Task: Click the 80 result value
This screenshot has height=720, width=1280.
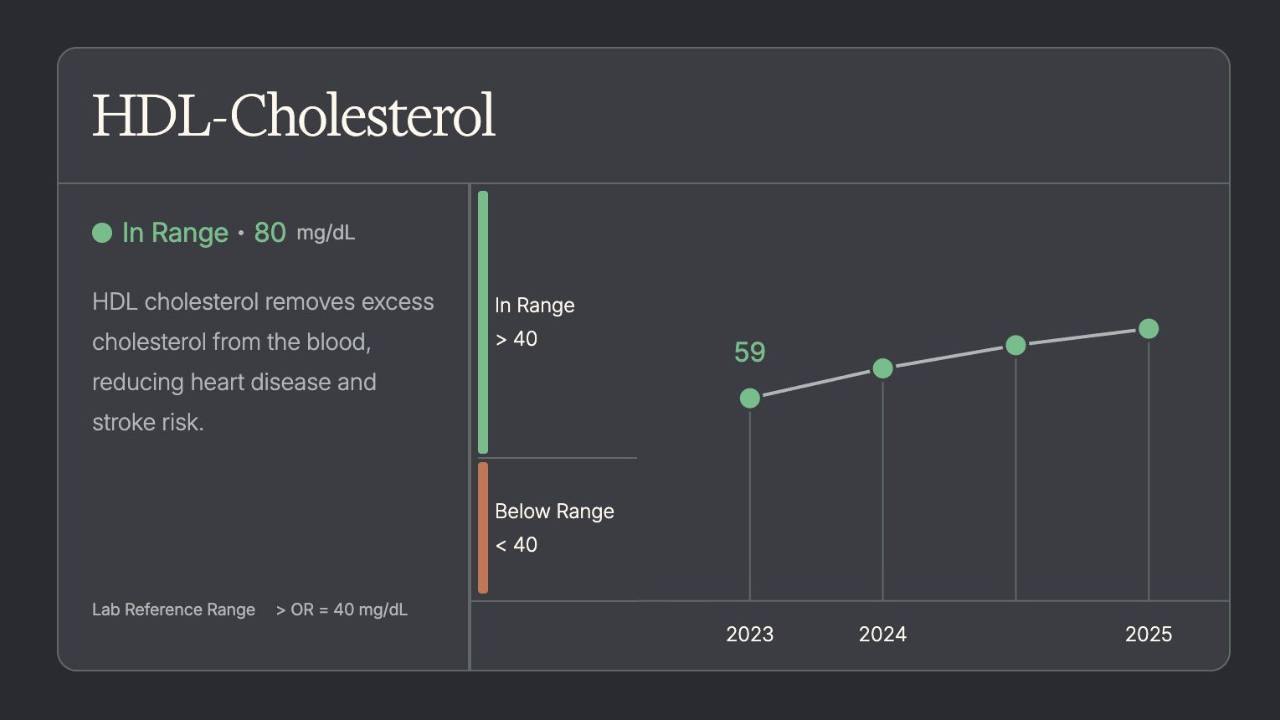Action: click(270, 233)
